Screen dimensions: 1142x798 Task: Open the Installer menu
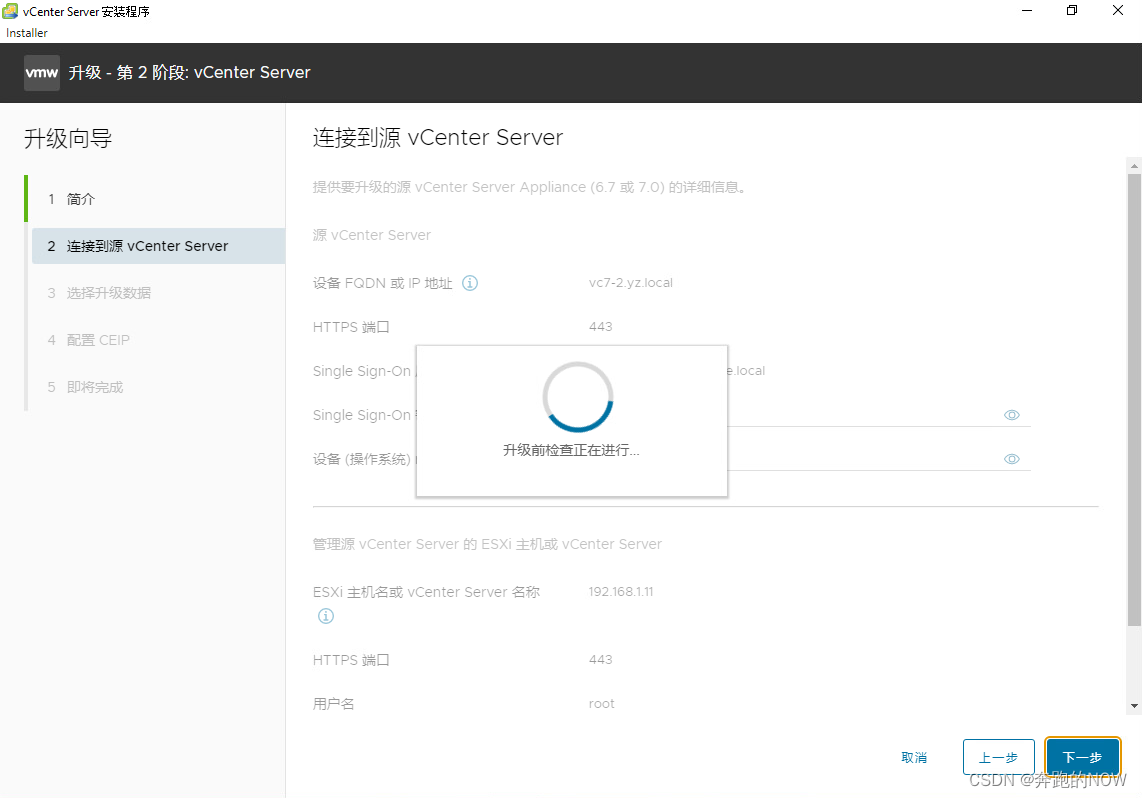pyautogui.click(x=27, y=33)
